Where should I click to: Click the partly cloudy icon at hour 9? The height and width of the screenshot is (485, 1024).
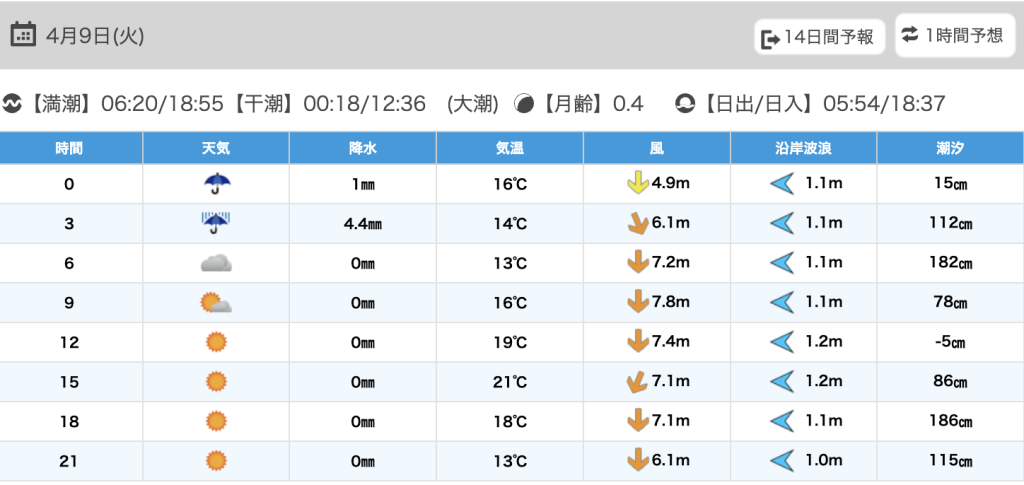click(216, 303)
